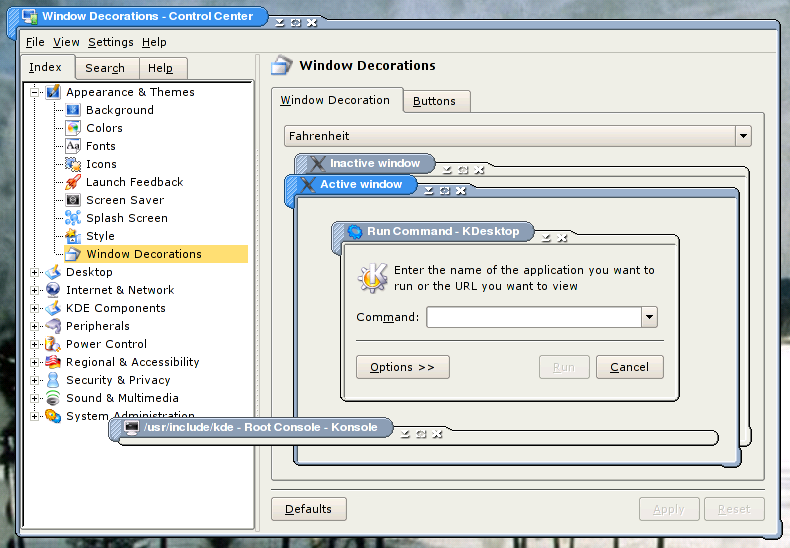
Task: Click the Colors palette icon
Action: (x=73, y=128)
